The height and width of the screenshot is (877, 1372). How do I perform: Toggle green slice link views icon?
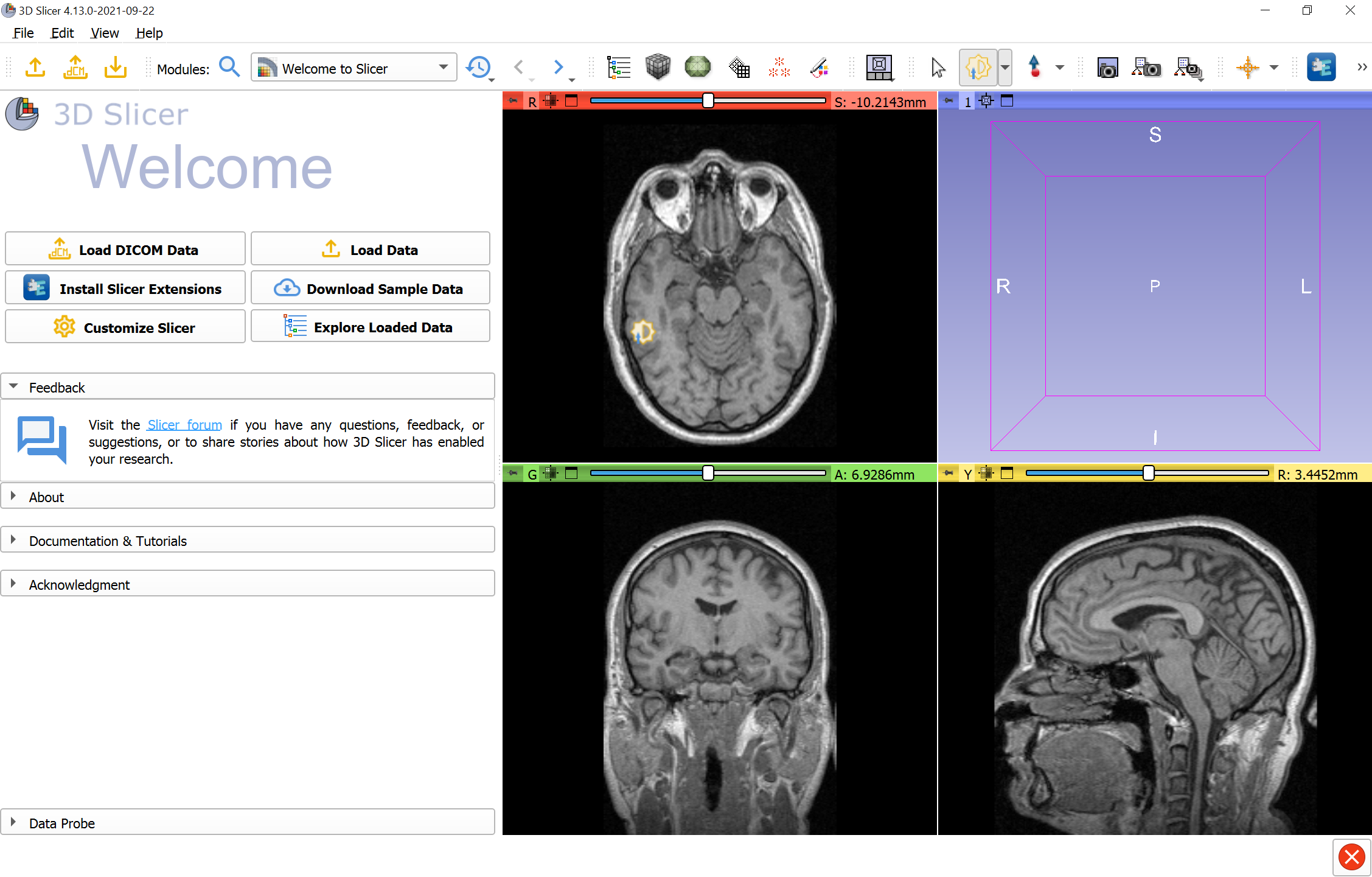coord(551,473)
